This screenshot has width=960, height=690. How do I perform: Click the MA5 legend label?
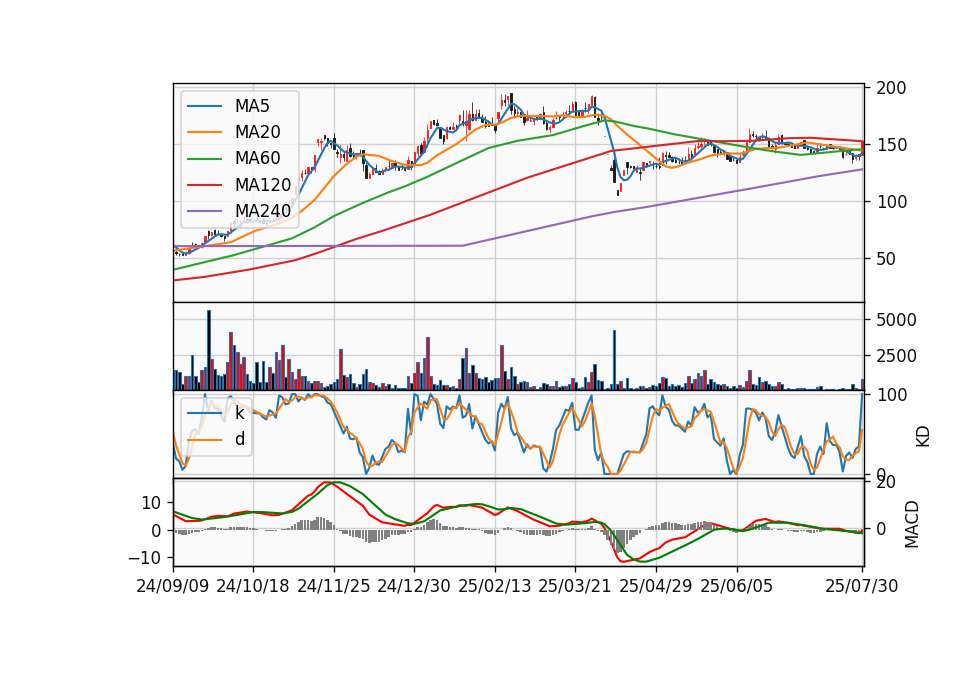[x=252, y=106]
